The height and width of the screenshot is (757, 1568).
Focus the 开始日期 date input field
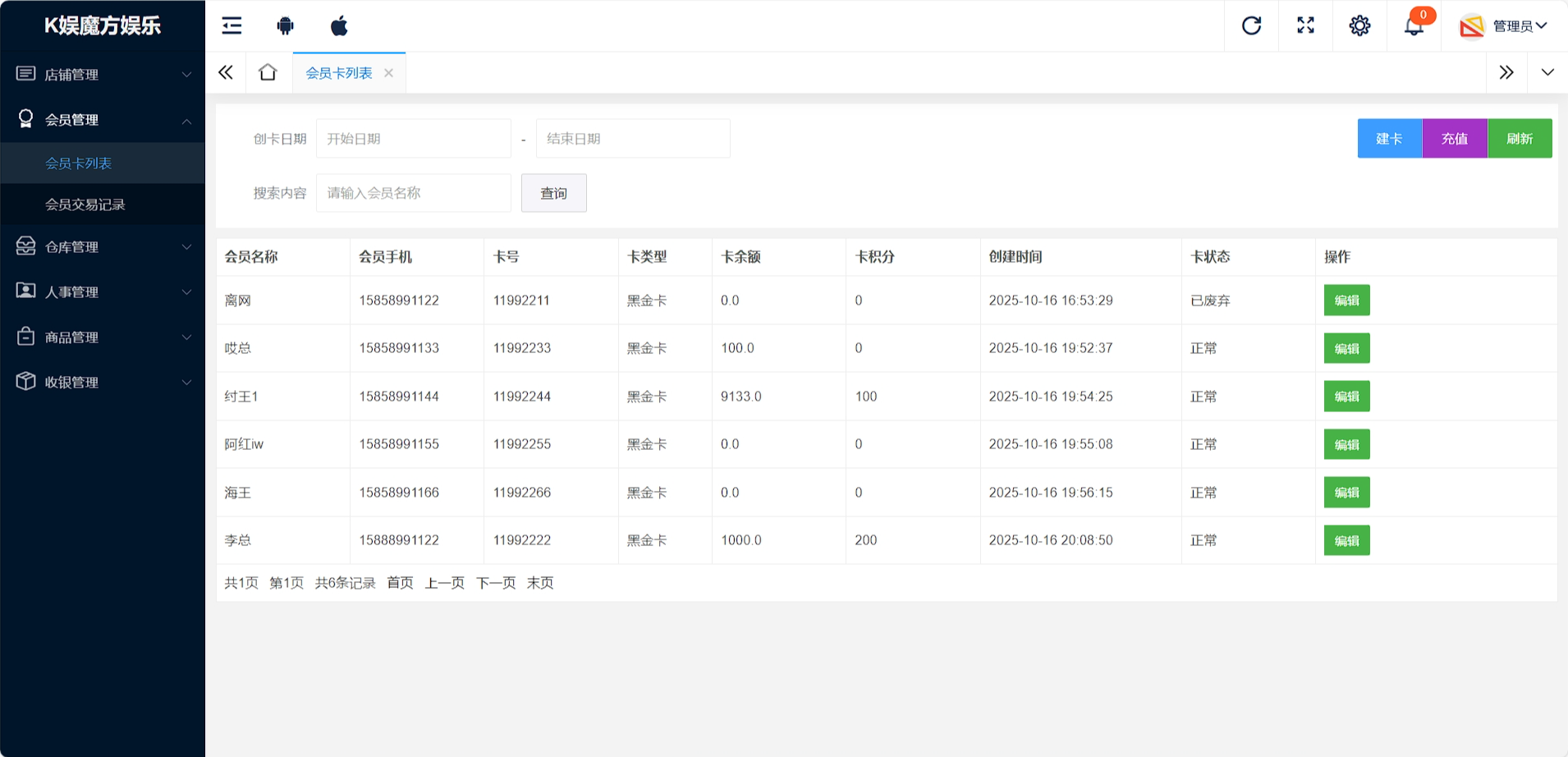point(413,139)
